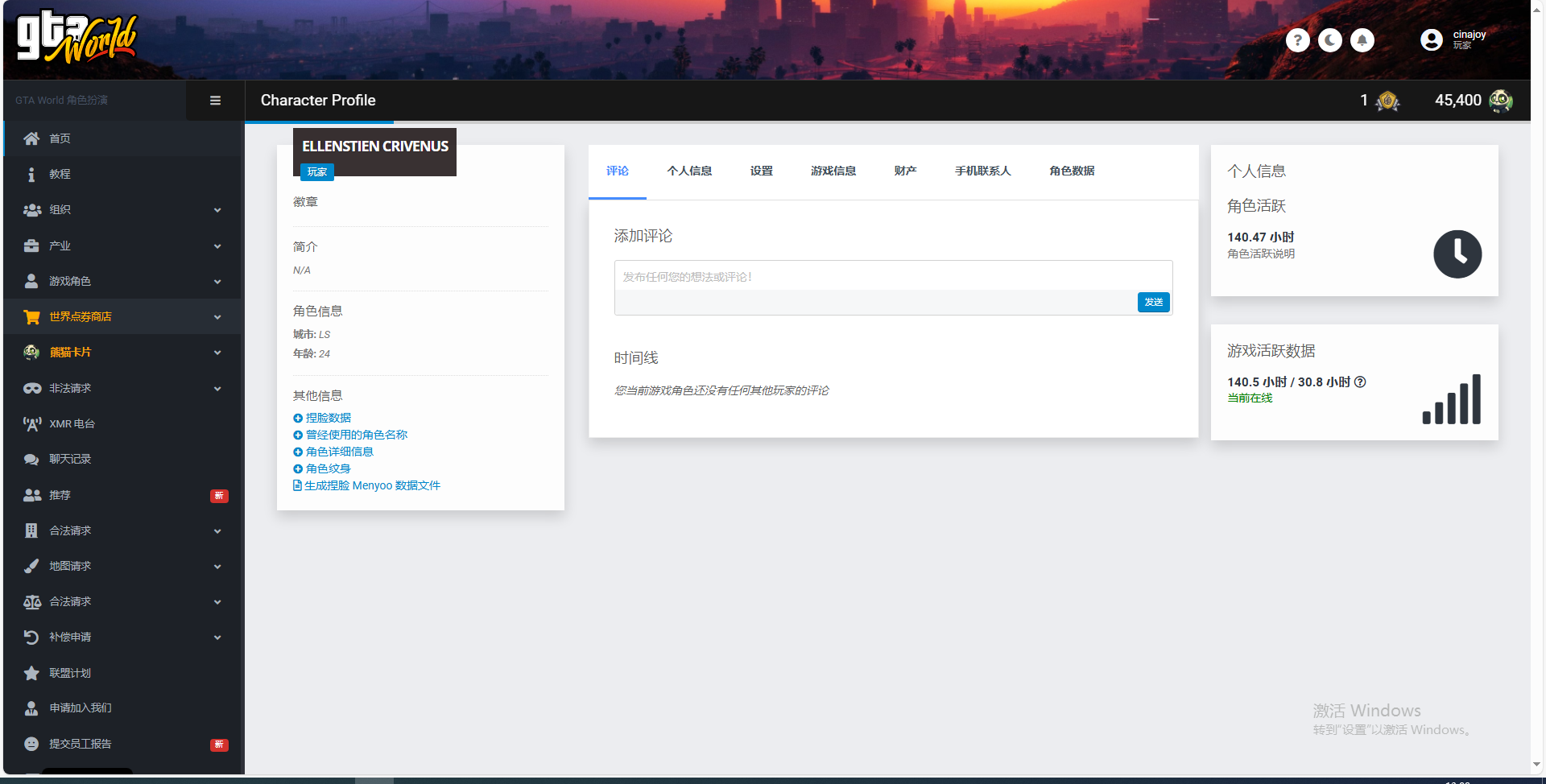Click the 产业 briefcase icon
This screenshot has width=1546, height=784.
pos(31,246)
